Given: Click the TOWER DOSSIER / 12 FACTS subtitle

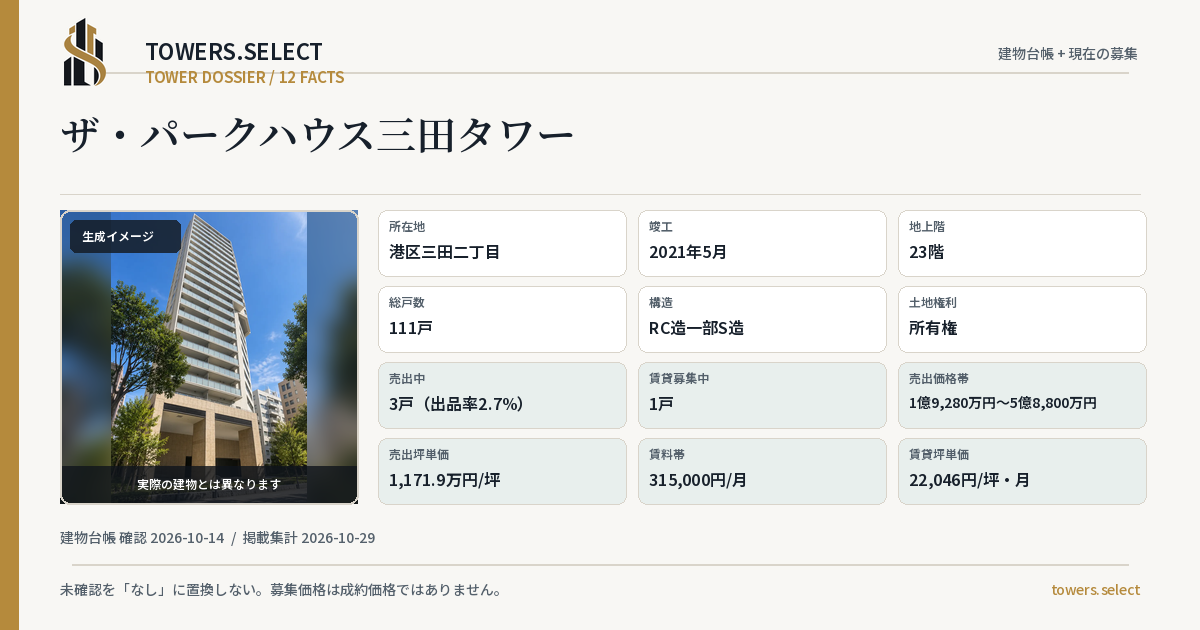Looking at the screenshot, I should (245, 77).
